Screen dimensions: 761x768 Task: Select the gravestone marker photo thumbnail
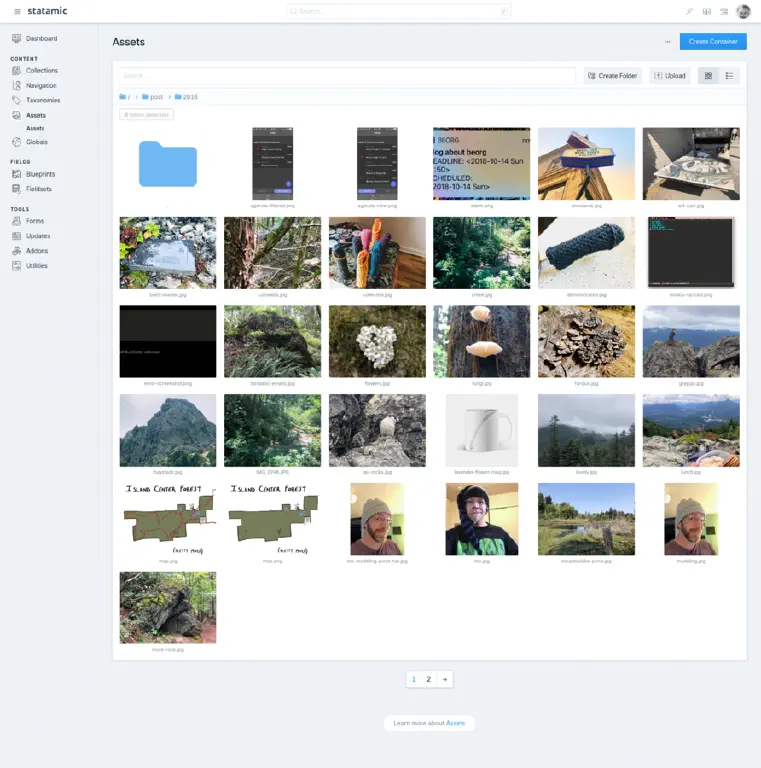[x=167, y=253]
